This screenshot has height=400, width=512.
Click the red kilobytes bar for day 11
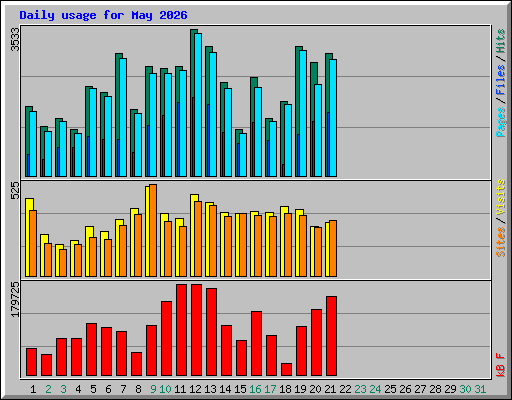click(x=181, y=330)
